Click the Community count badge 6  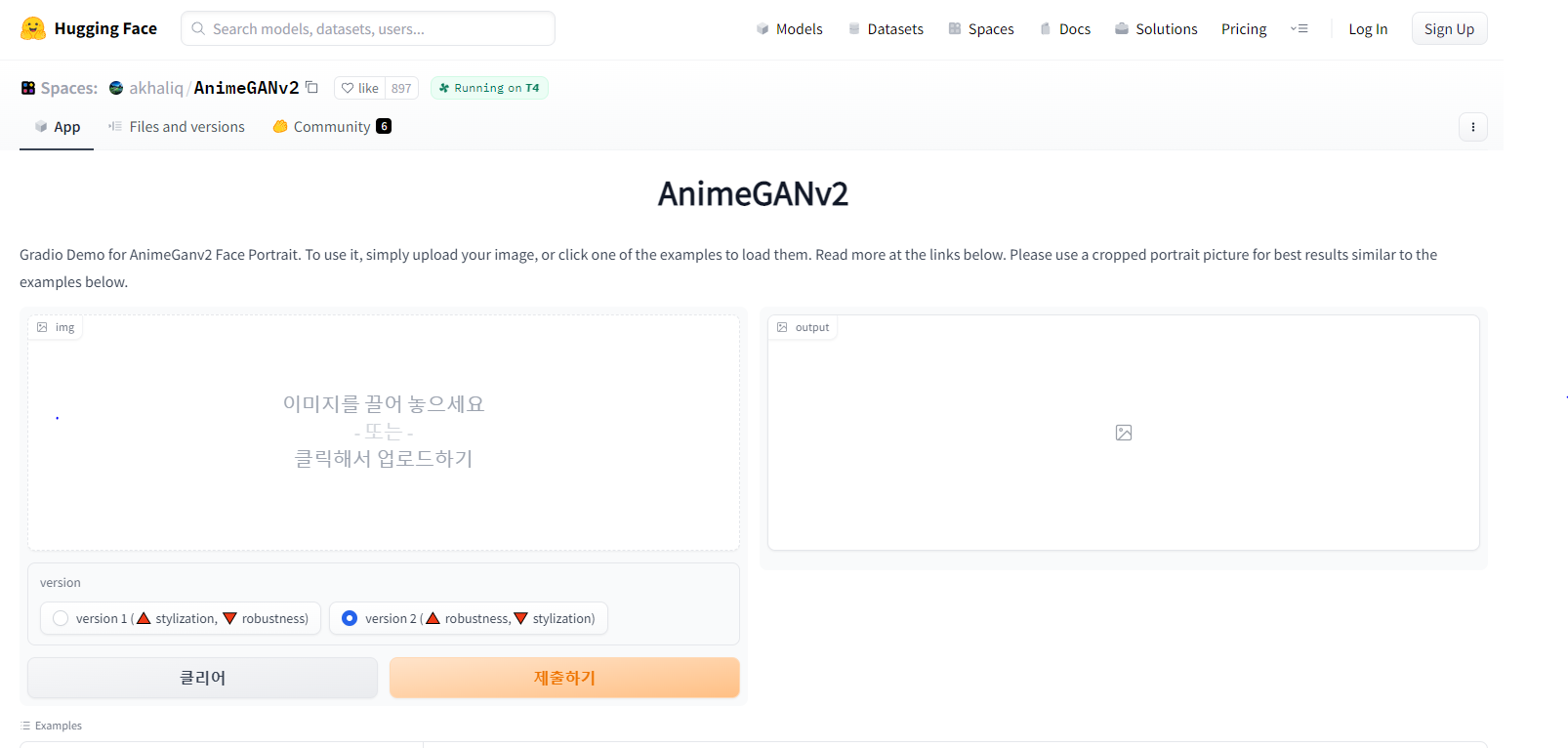pyautogui.click(x=384, y=126)
